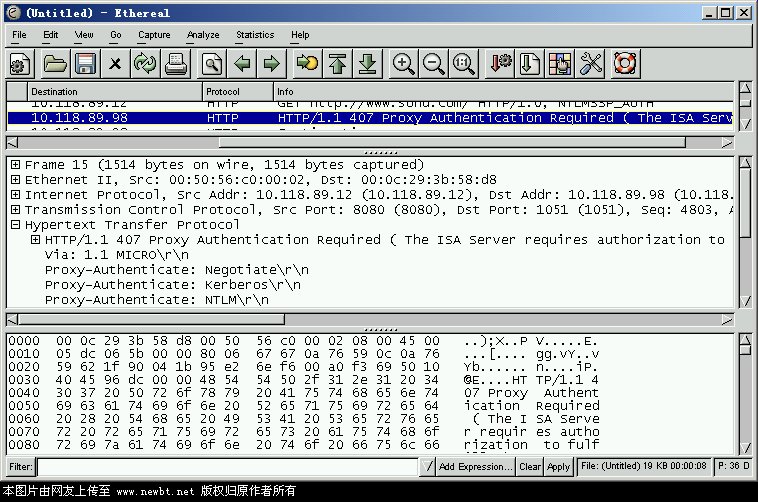
Task: Print packets with the printer icon
Action: tap(176, 63)
